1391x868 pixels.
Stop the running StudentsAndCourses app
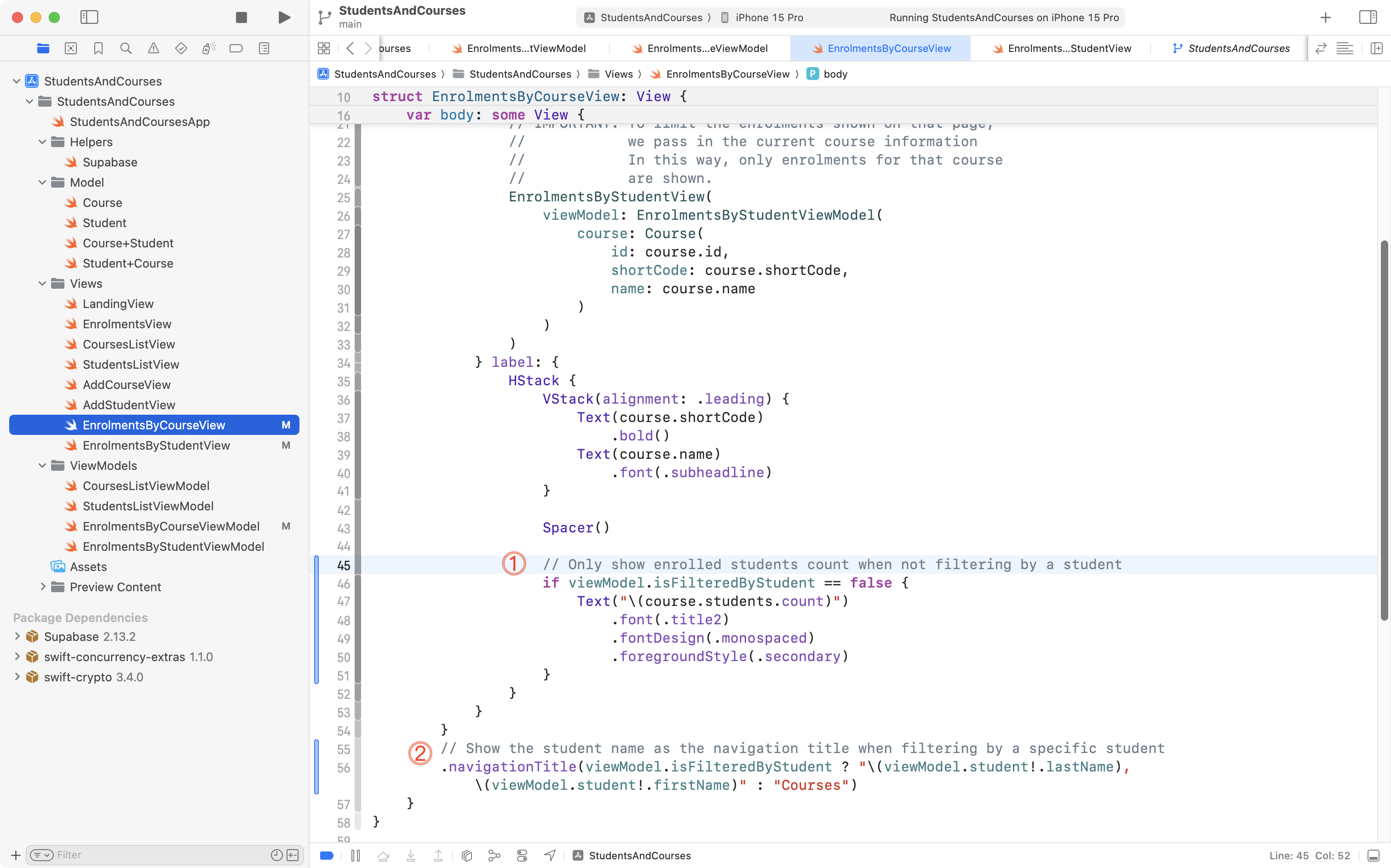241,17
